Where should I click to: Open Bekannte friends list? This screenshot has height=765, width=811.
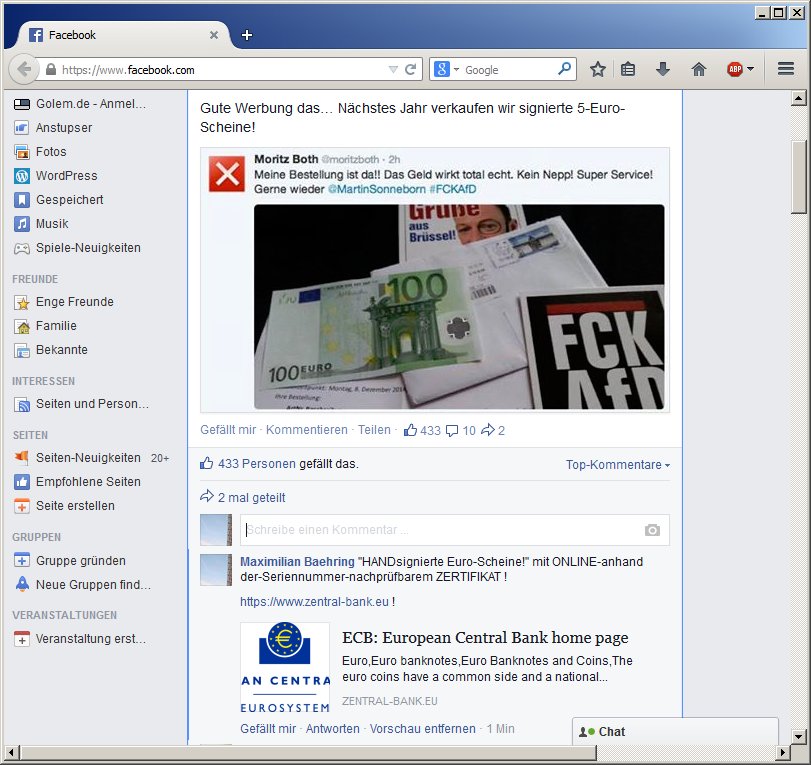pyautogui.click(x=51, y=350)
